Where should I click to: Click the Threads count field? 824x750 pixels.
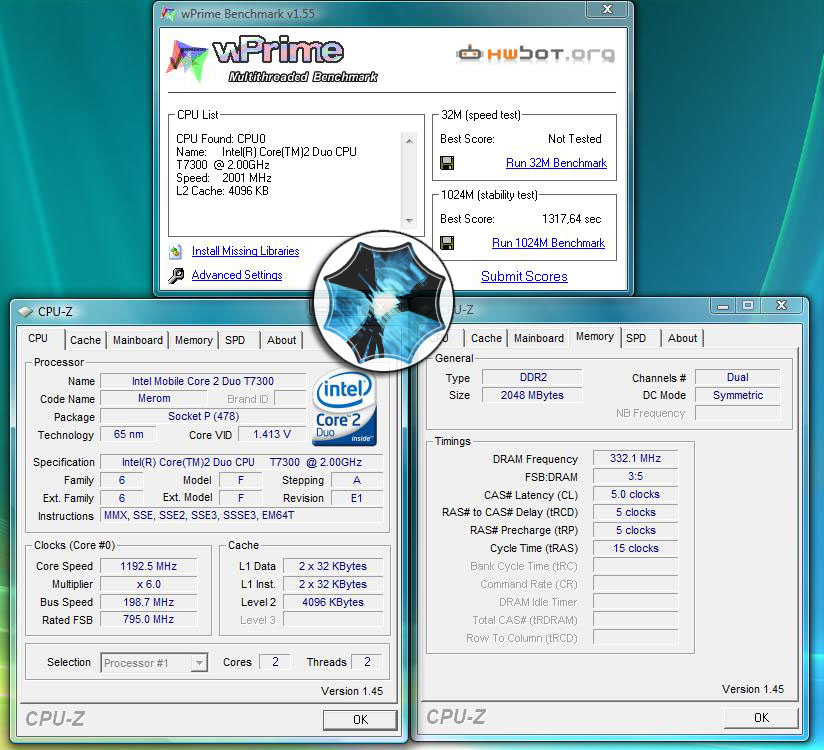pos(367,662)
